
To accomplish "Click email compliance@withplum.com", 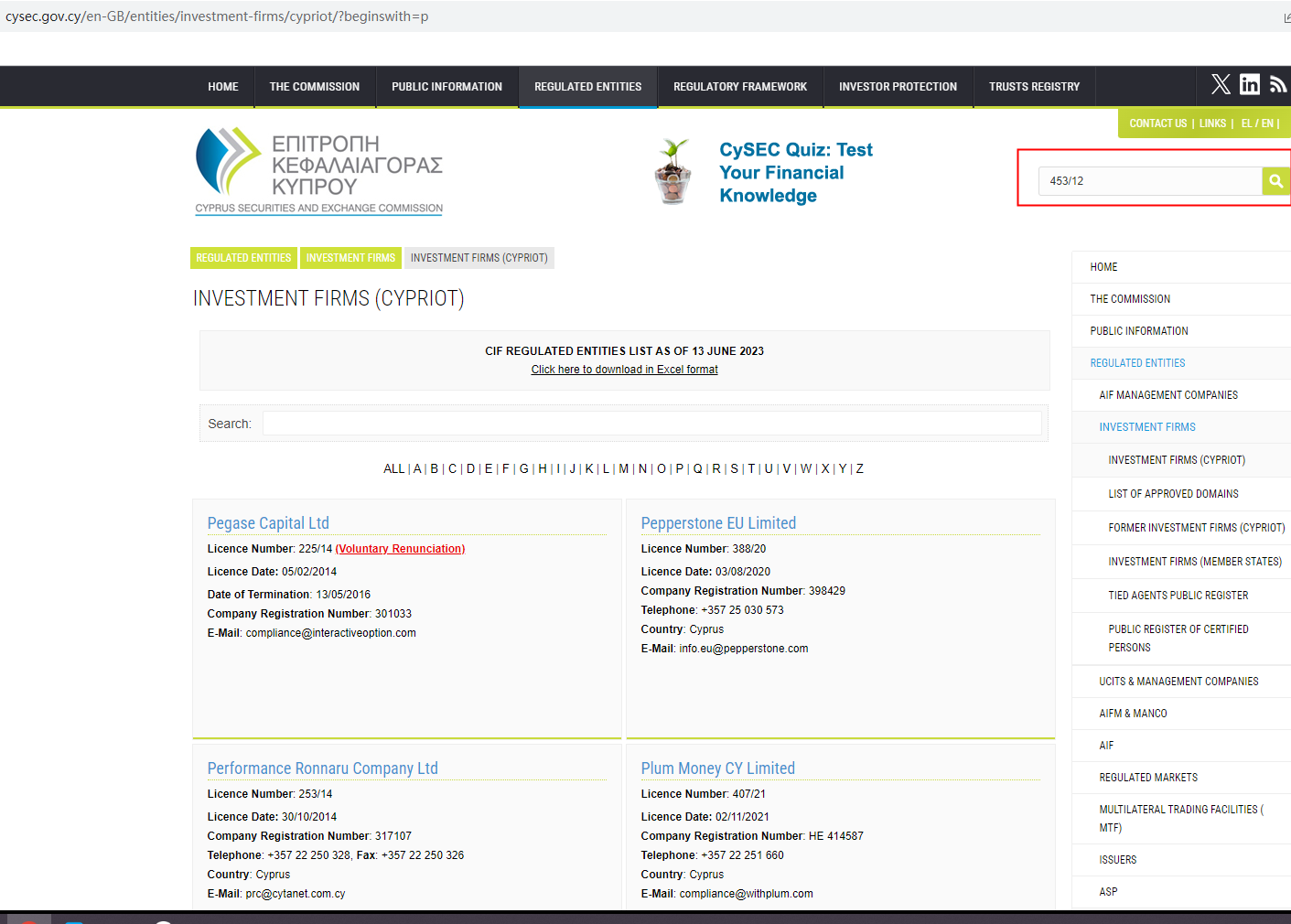I will (x=747, y=894).
